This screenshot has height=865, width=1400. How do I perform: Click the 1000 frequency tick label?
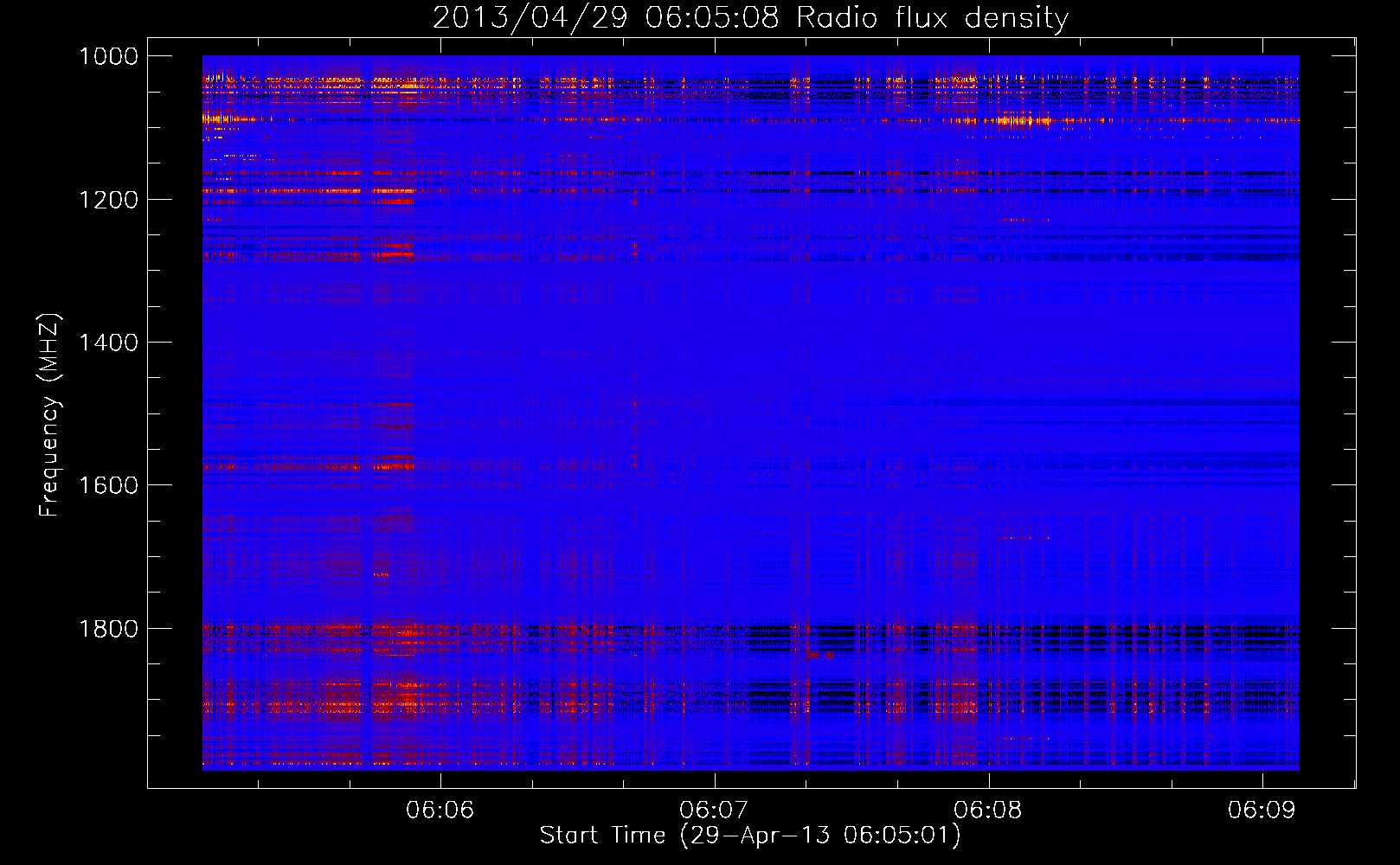click(108, 56)
